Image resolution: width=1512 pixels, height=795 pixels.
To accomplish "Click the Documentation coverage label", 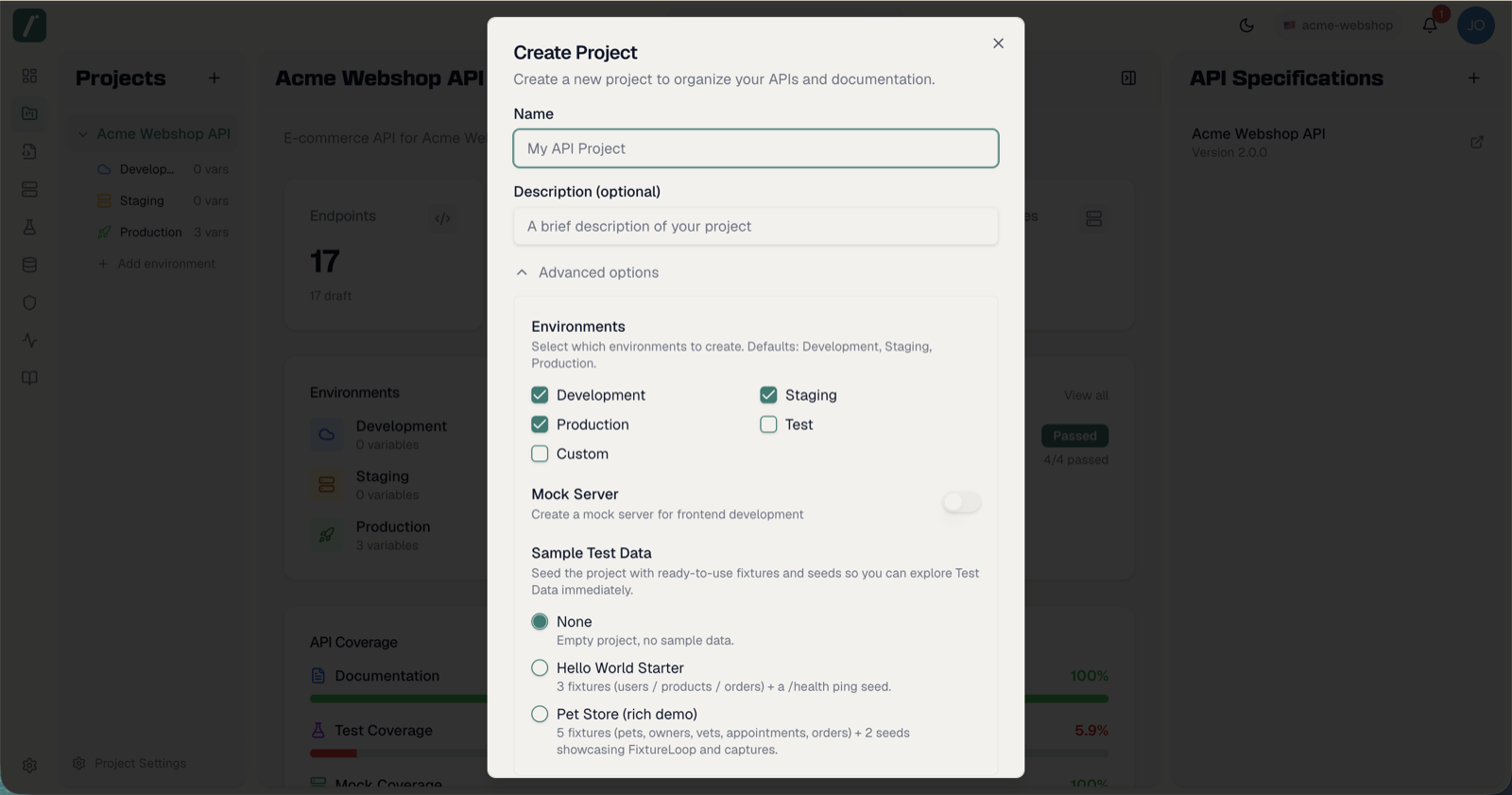I will point(387,676).
